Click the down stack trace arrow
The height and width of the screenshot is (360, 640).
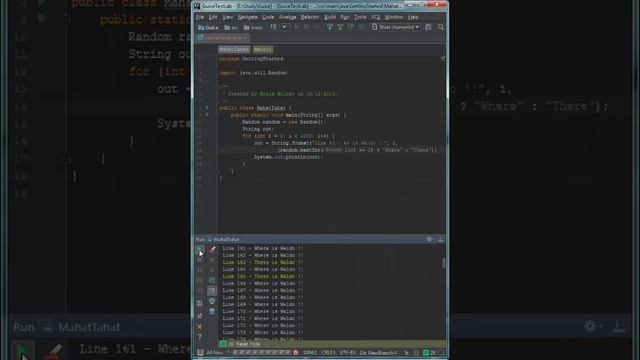click(x=212, y=270)
